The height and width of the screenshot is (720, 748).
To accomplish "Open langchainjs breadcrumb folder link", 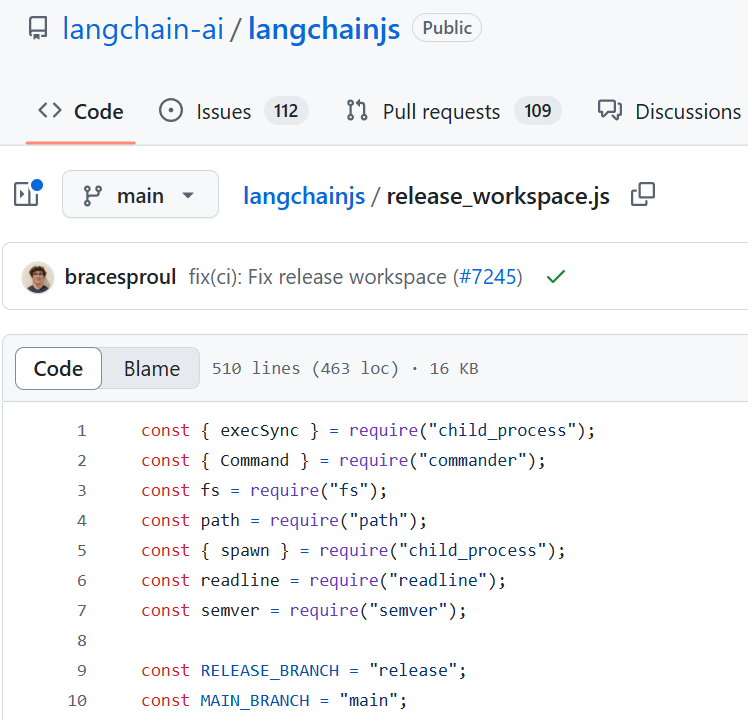I will point(304,196).
